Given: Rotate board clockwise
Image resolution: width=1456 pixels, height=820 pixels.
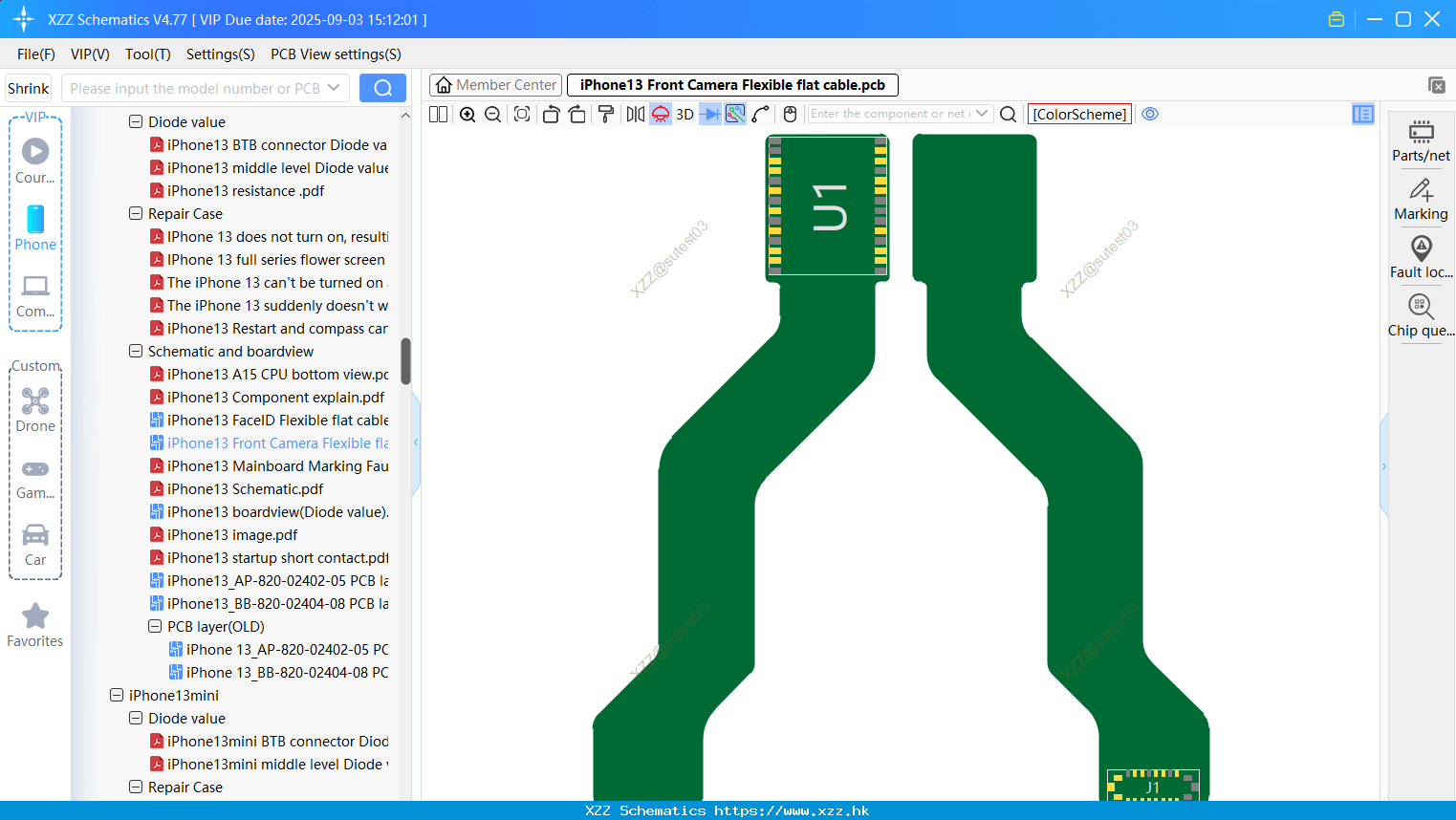Looking at the screenshot, I should 577,114.
